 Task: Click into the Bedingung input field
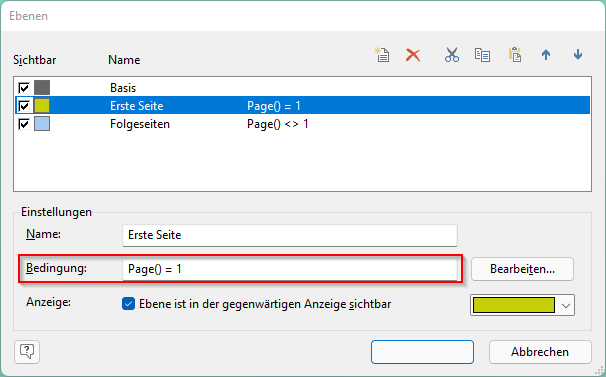(290, 269)
